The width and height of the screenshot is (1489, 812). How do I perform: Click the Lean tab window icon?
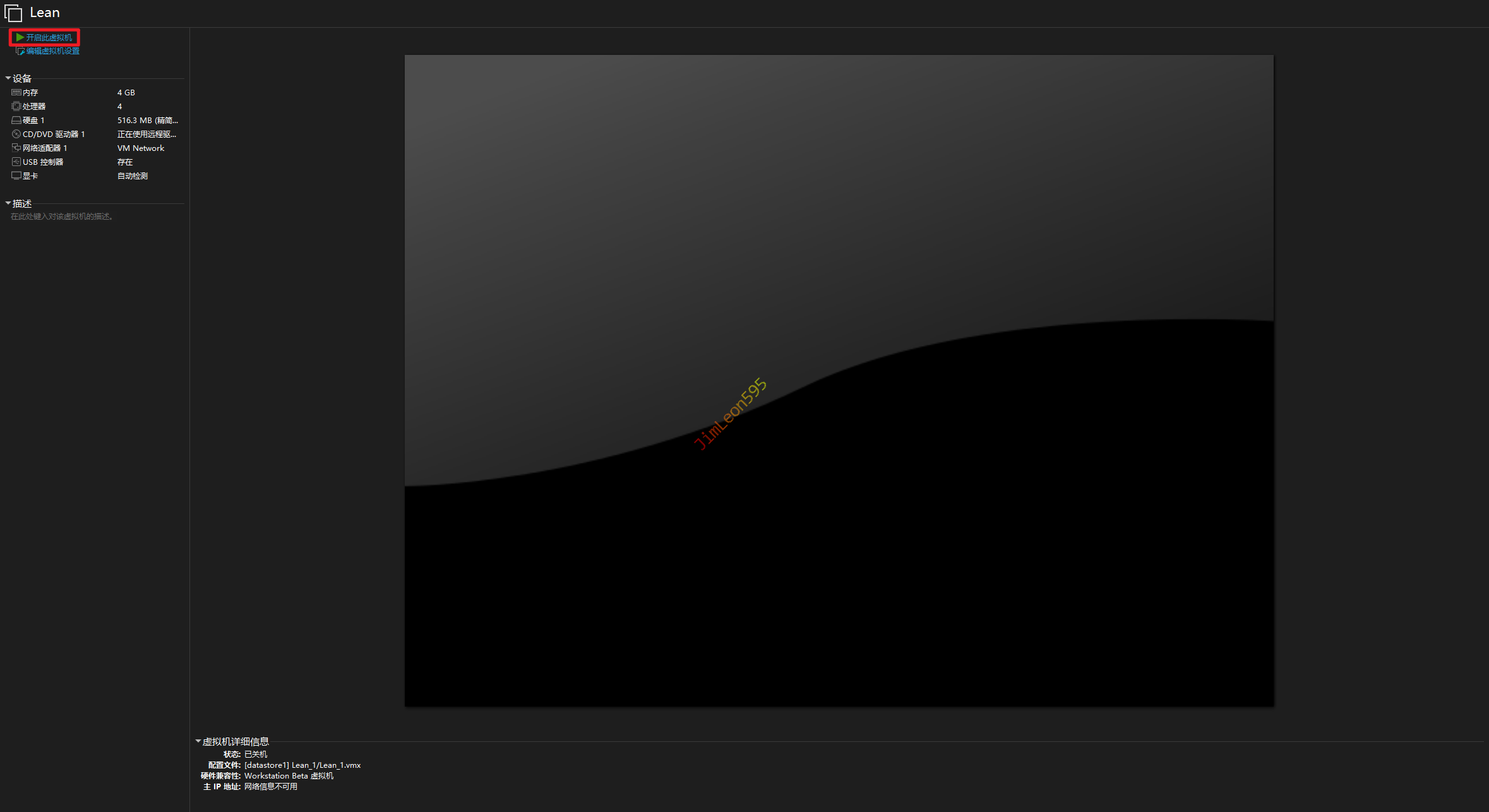(13, 13)
